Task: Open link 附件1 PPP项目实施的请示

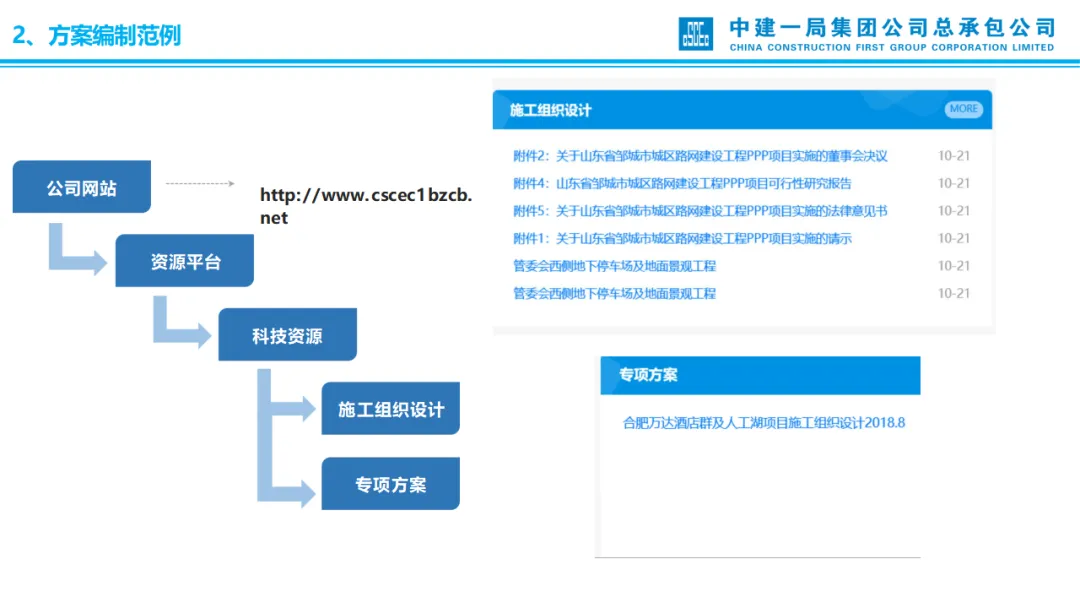Action: coord(682,239)
